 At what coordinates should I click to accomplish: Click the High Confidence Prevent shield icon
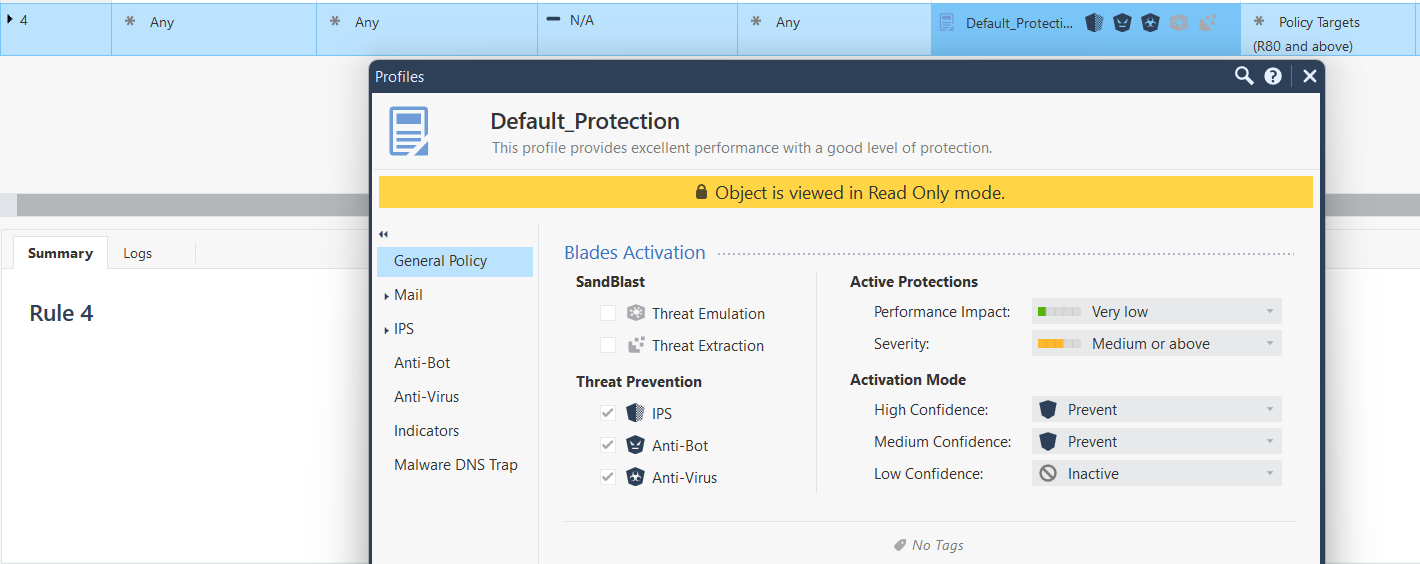click(1048, 410)
